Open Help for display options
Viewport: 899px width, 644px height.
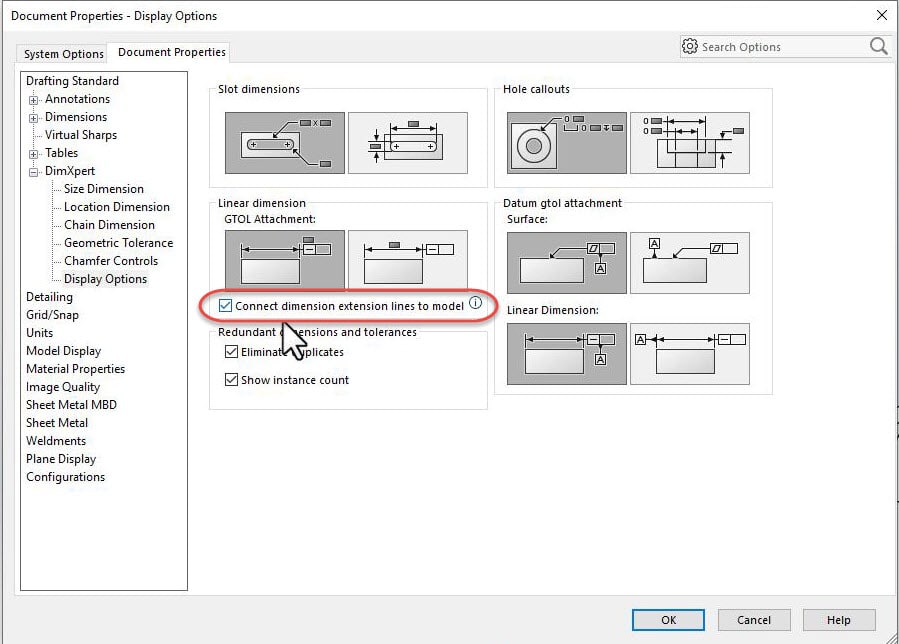click(x=838, y=619)
